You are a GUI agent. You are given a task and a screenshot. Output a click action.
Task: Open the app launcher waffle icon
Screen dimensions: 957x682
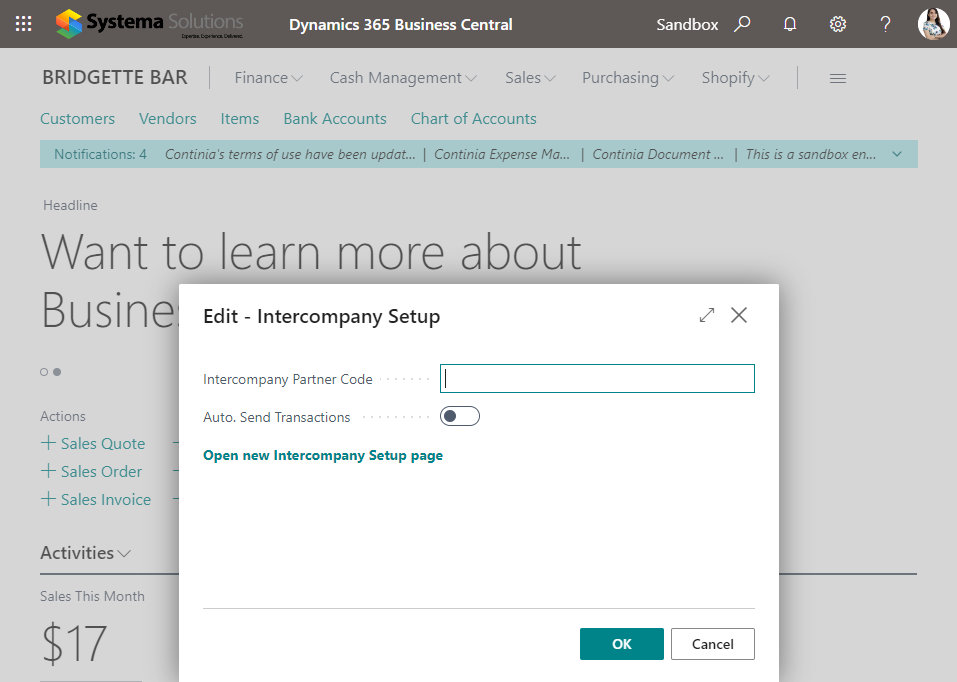coord(24,24)
